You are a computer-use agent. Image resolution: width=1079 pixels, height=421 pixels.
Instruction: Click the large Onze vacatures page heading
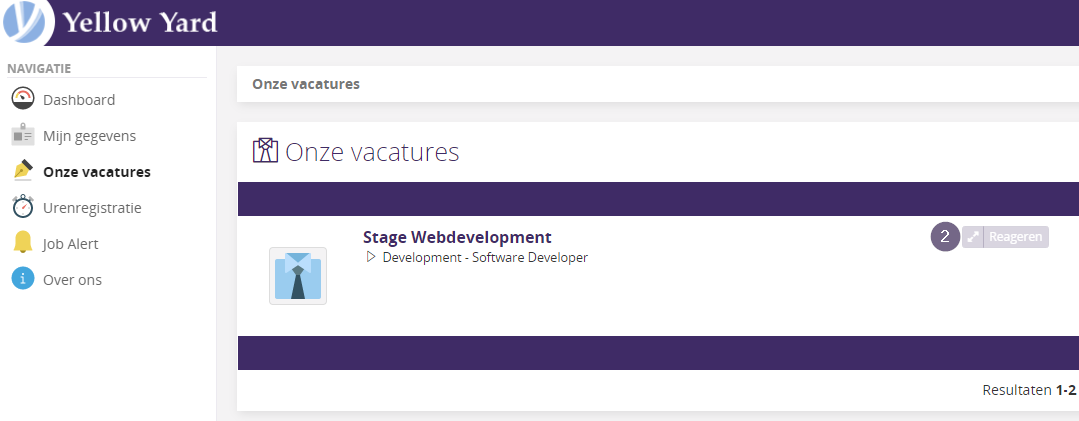click(x=372, y=151)
